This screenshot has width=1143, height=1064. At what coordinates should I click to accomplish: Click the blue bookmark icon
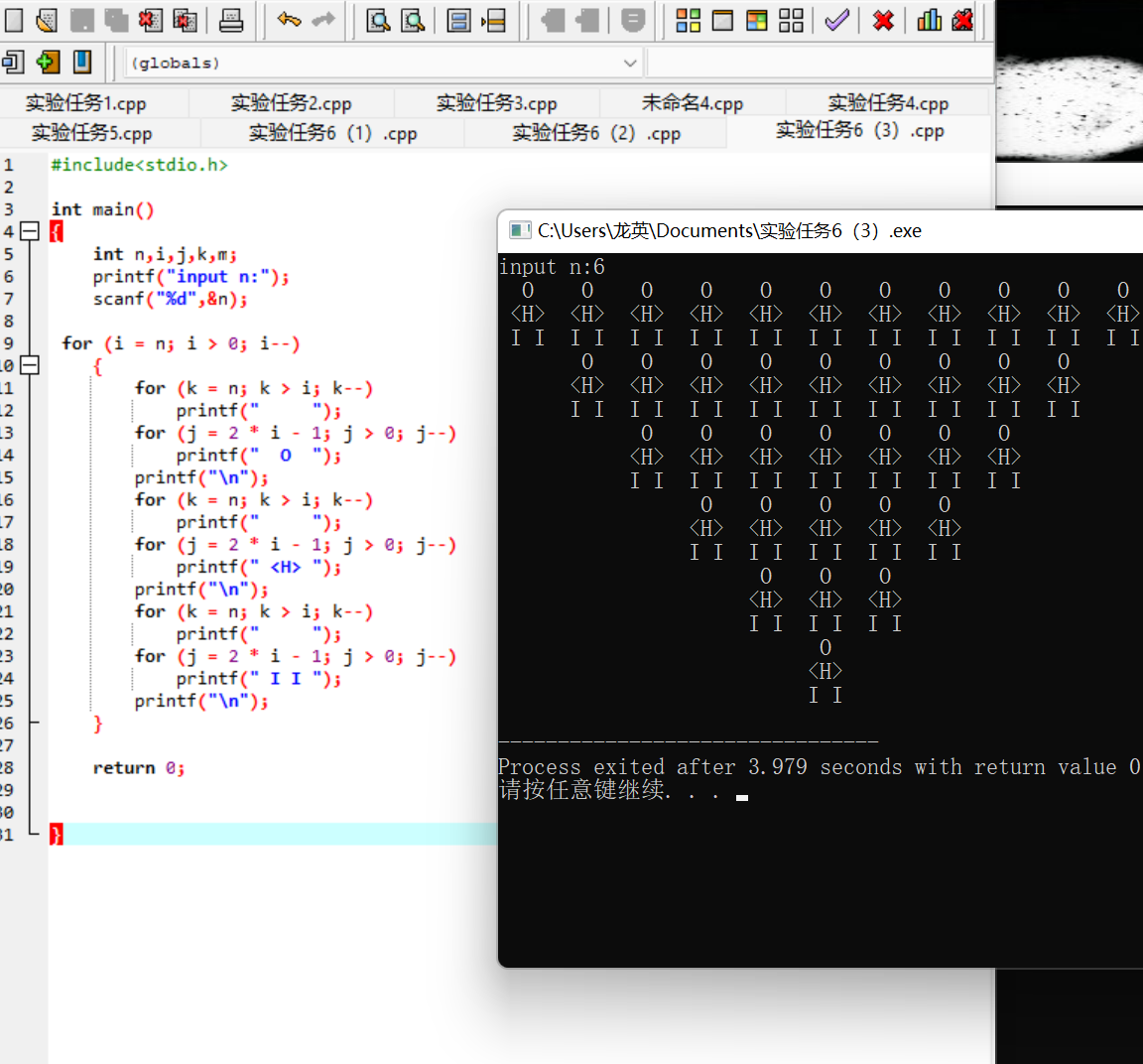click(82, 62)
